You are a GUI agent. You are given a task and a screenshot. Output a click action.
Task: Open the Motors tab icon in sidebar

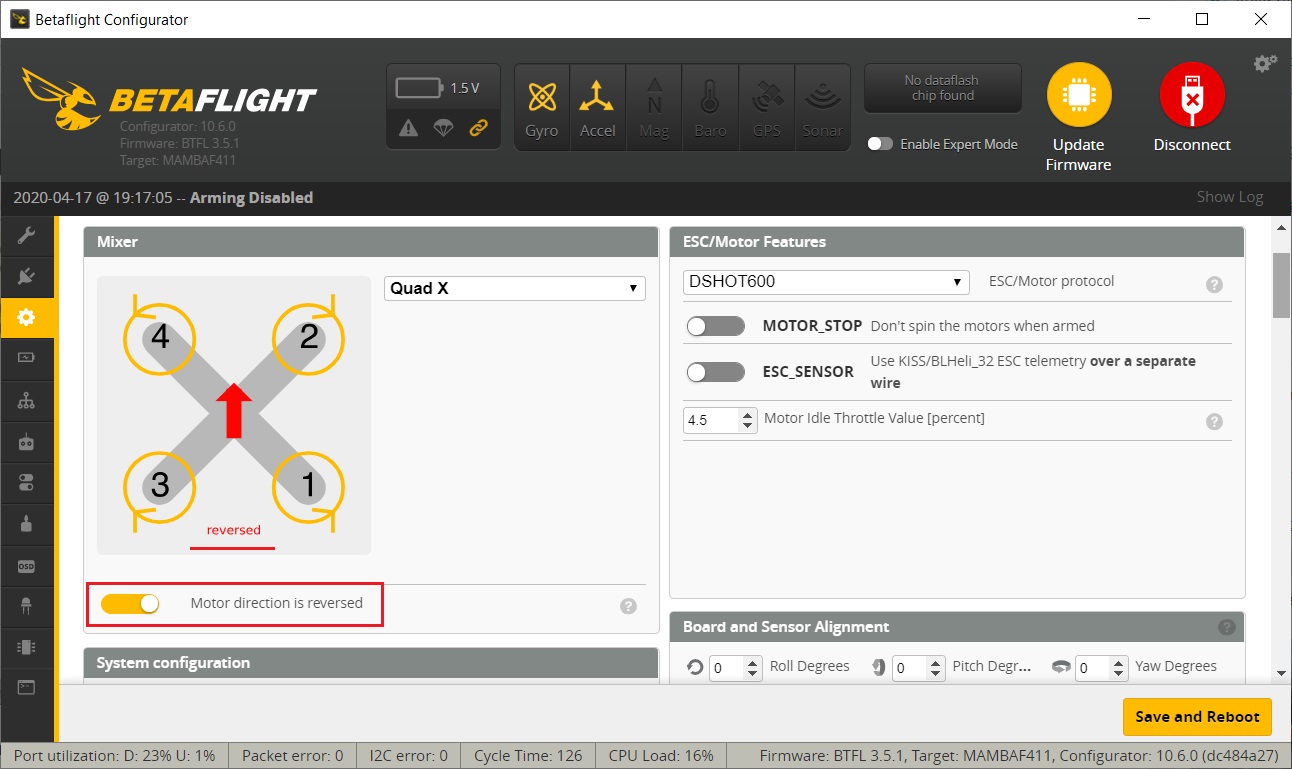[26, 523]
